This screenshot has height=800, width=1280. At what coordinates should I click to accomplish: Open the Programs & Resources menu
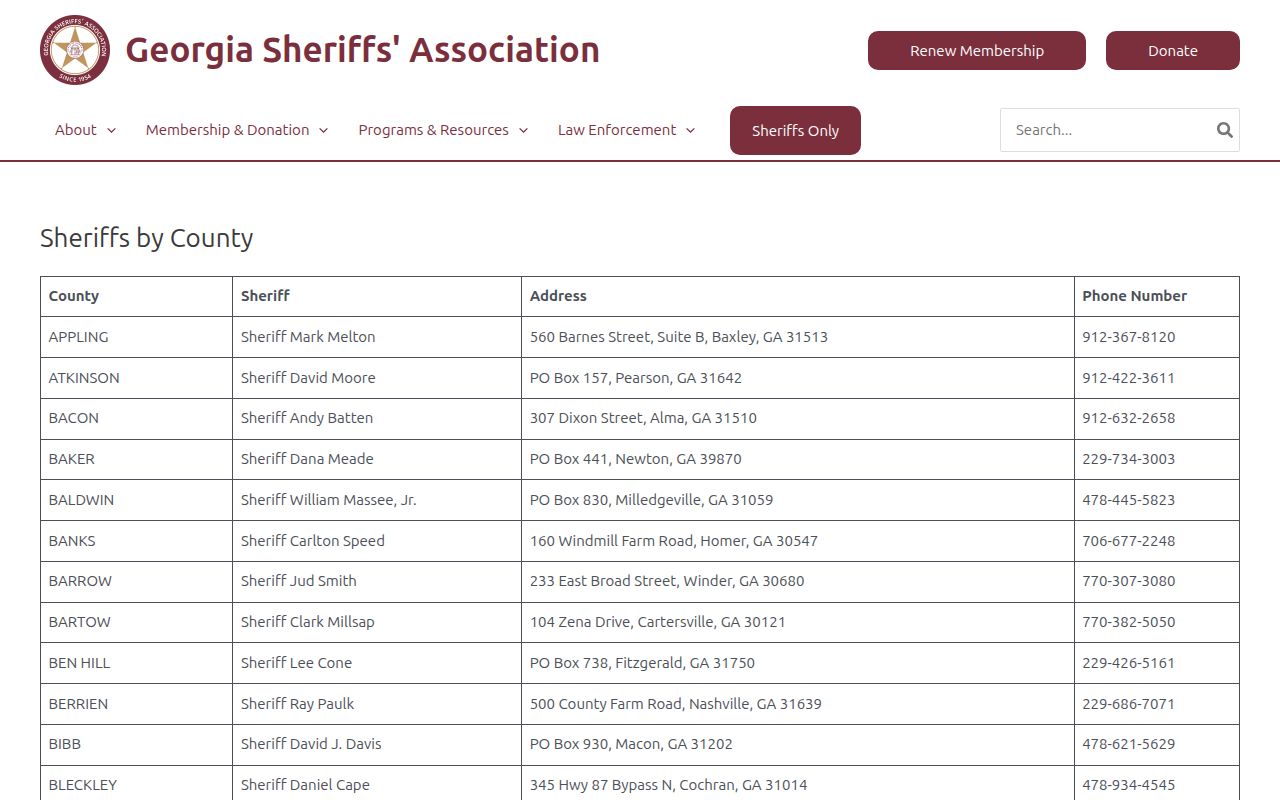click(x=433, y=130)
